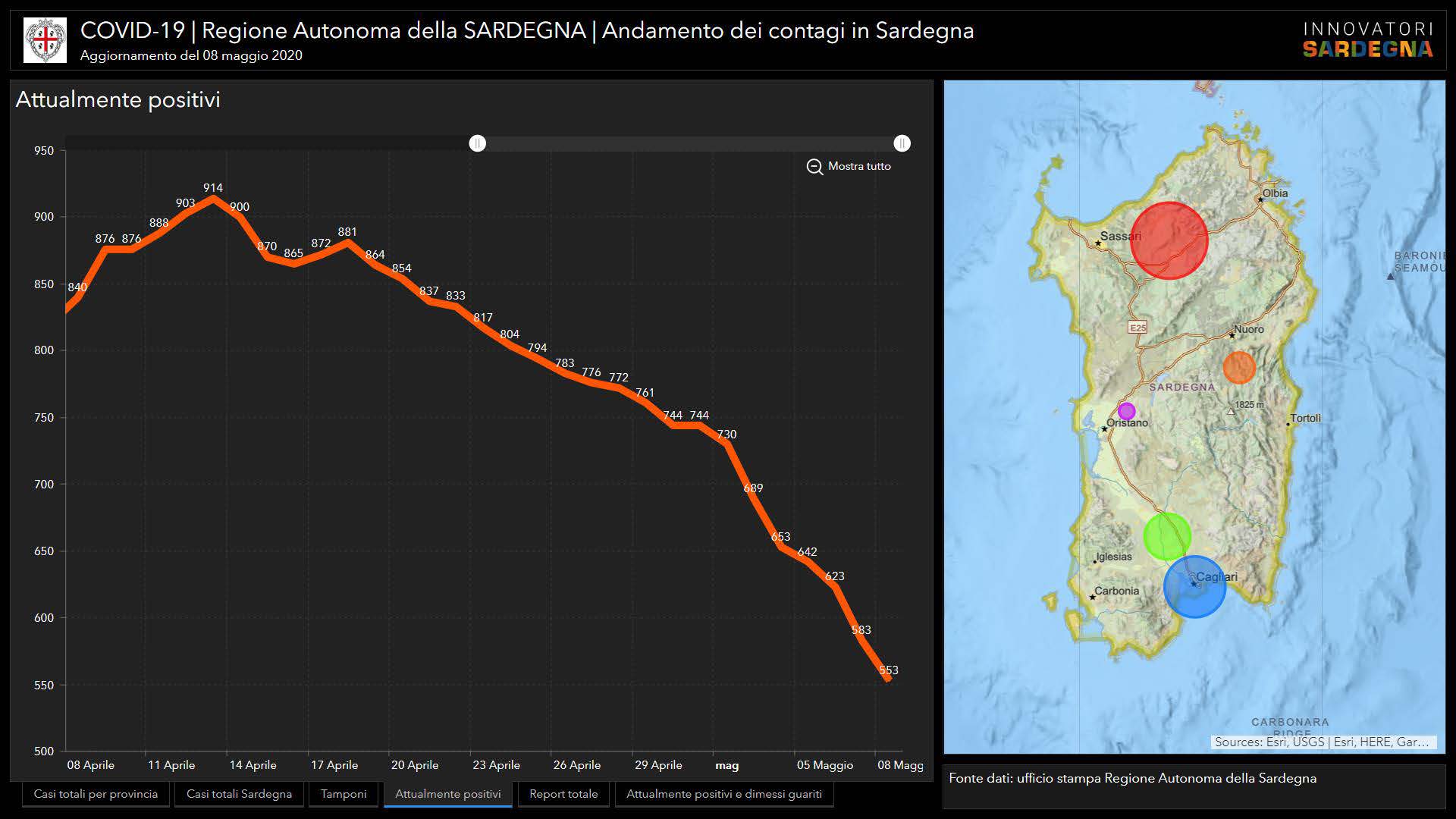Open Casi totali per provincia tab
Screen dimensions: 1456x819
(96, 794)
